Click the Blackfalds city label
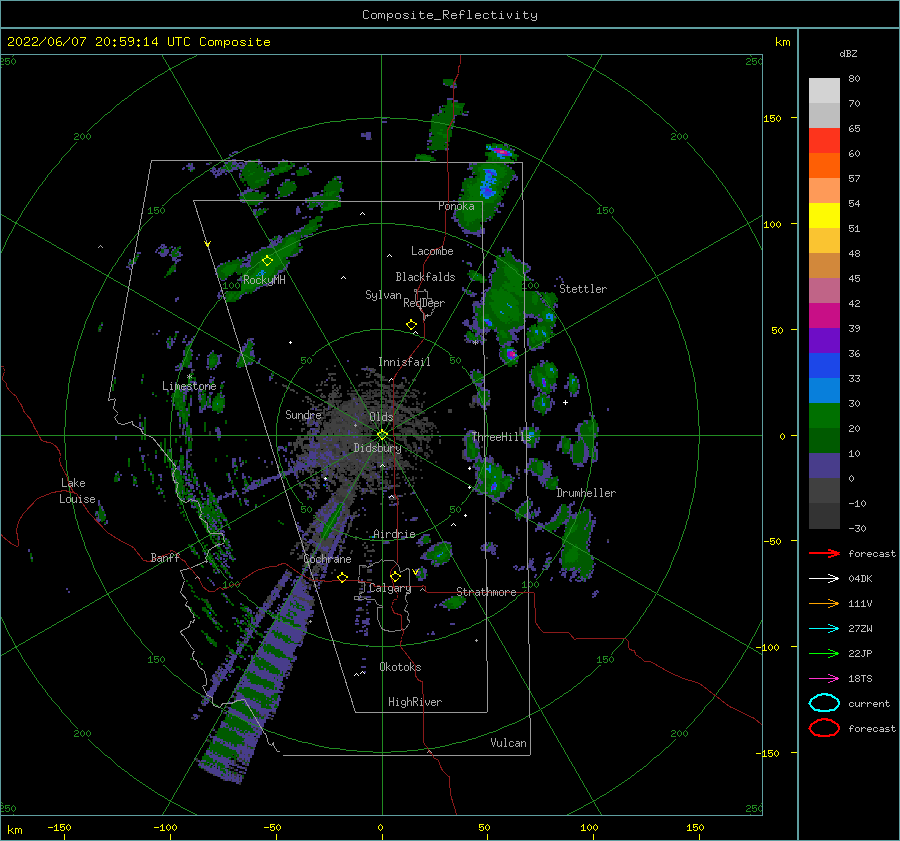The width and height of the screenshot is (900, 841). (425, 277)
